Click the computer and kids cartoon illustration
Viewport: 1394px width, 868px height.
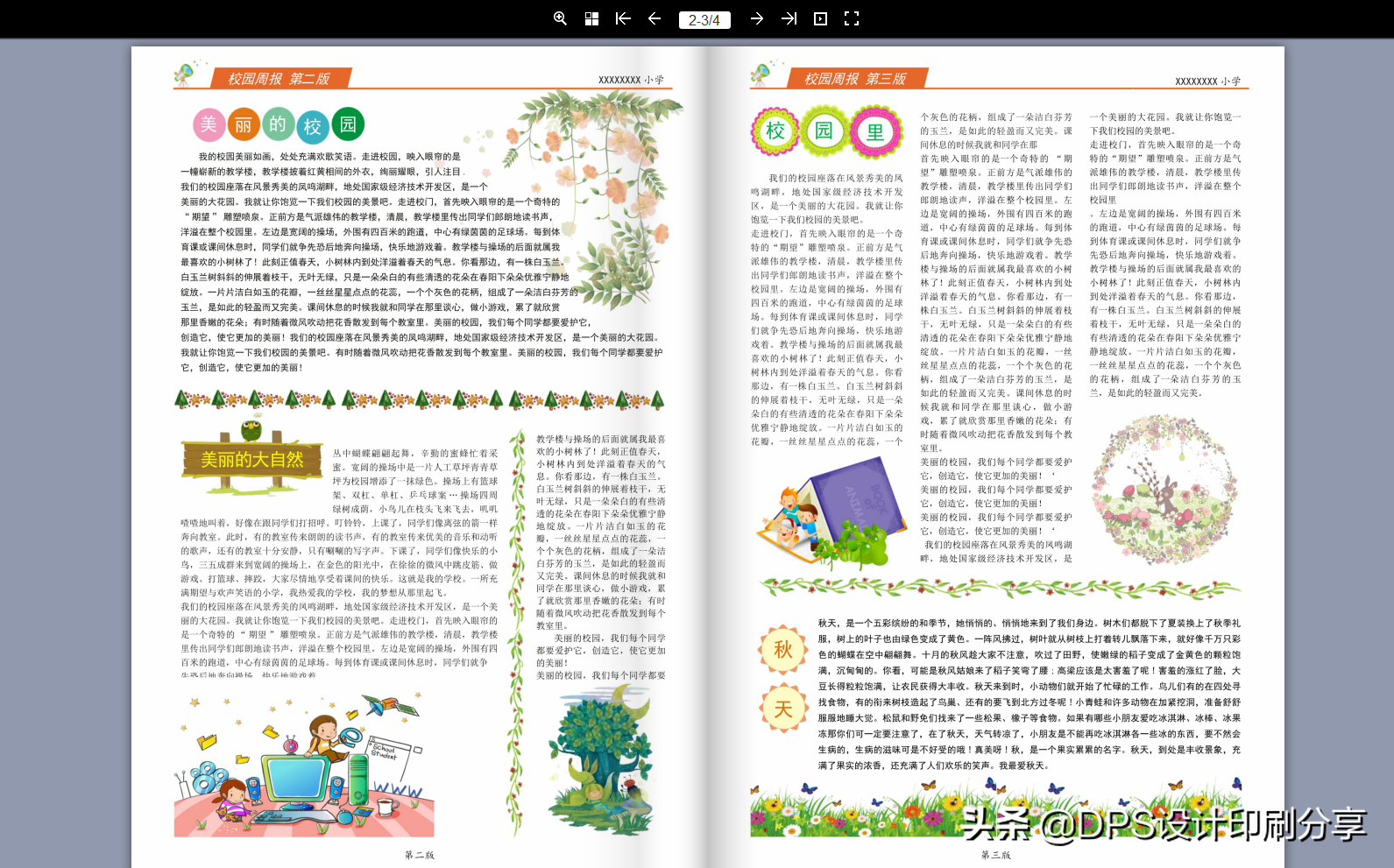tap(303, 766)
